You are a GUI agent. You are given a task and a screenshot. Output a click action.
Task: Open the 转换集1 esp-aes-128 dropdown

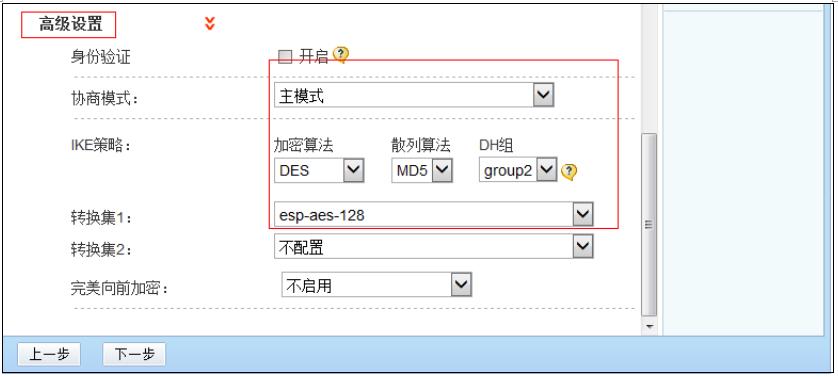click(433, 215)
